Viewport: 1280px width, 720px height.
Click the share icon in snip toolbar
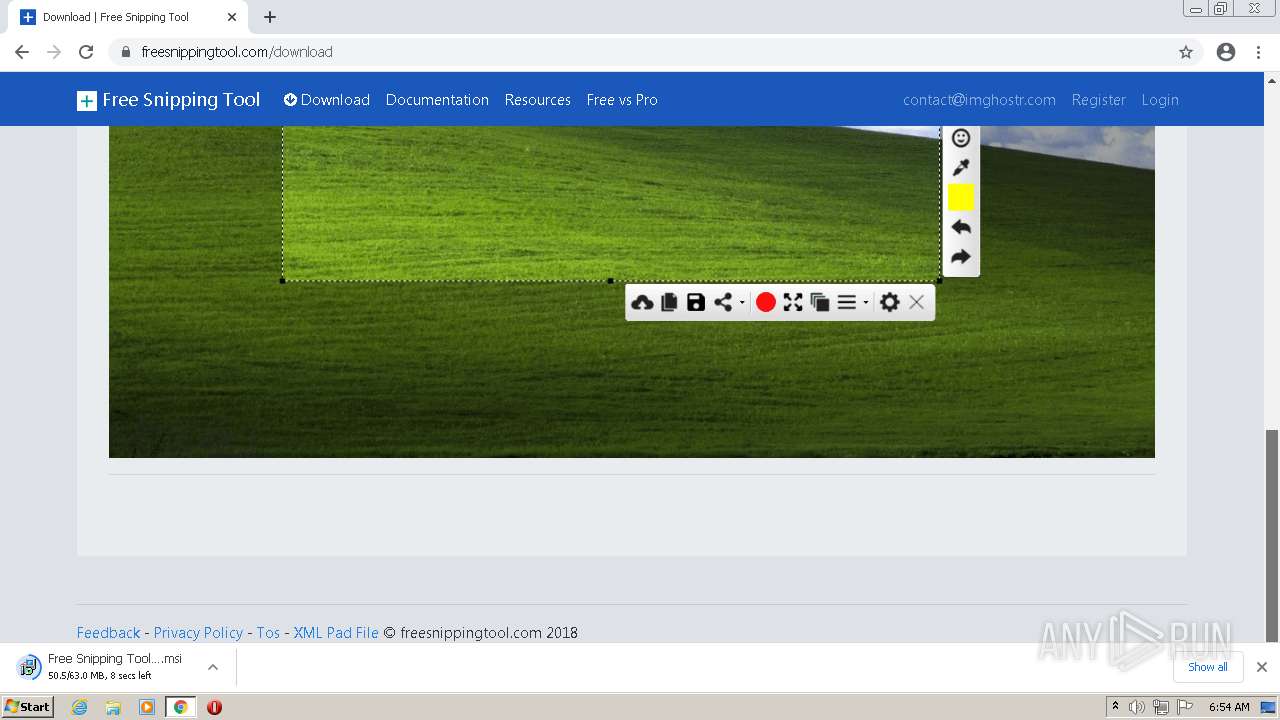723,302
